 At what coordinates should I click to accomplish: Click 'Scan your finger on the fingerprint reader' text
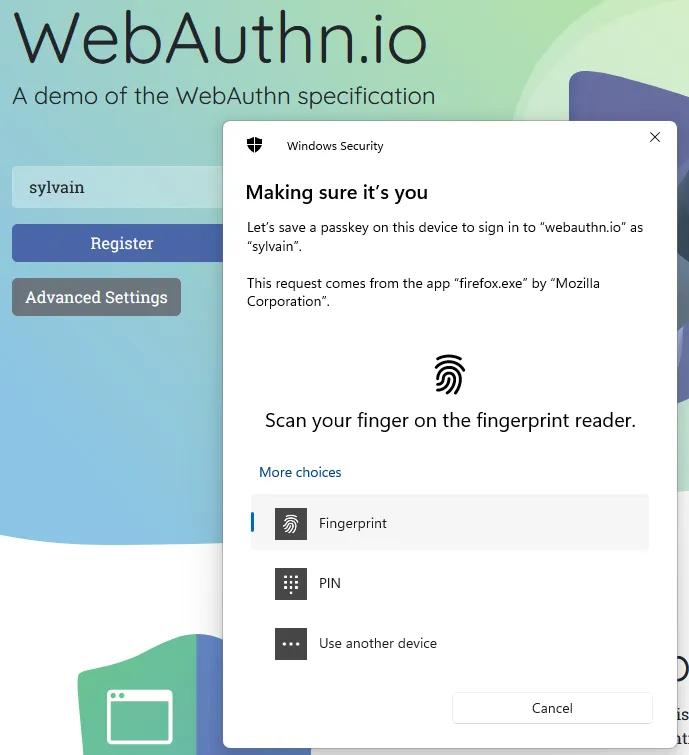(x=450, y=420)
